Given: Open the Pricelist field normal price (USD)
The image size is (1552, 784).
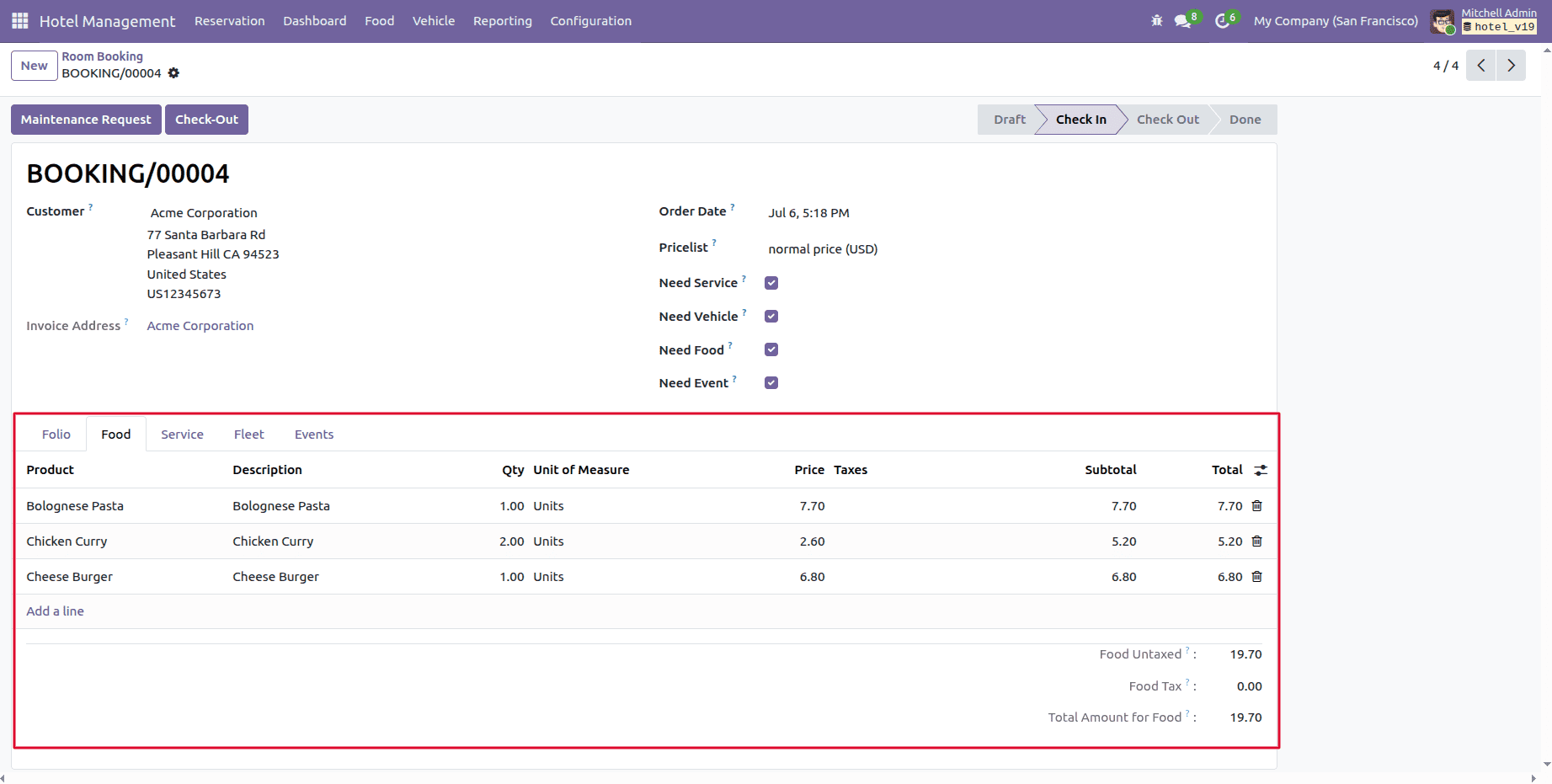Looking at the screenshot, I should click(x=823, y=249).
